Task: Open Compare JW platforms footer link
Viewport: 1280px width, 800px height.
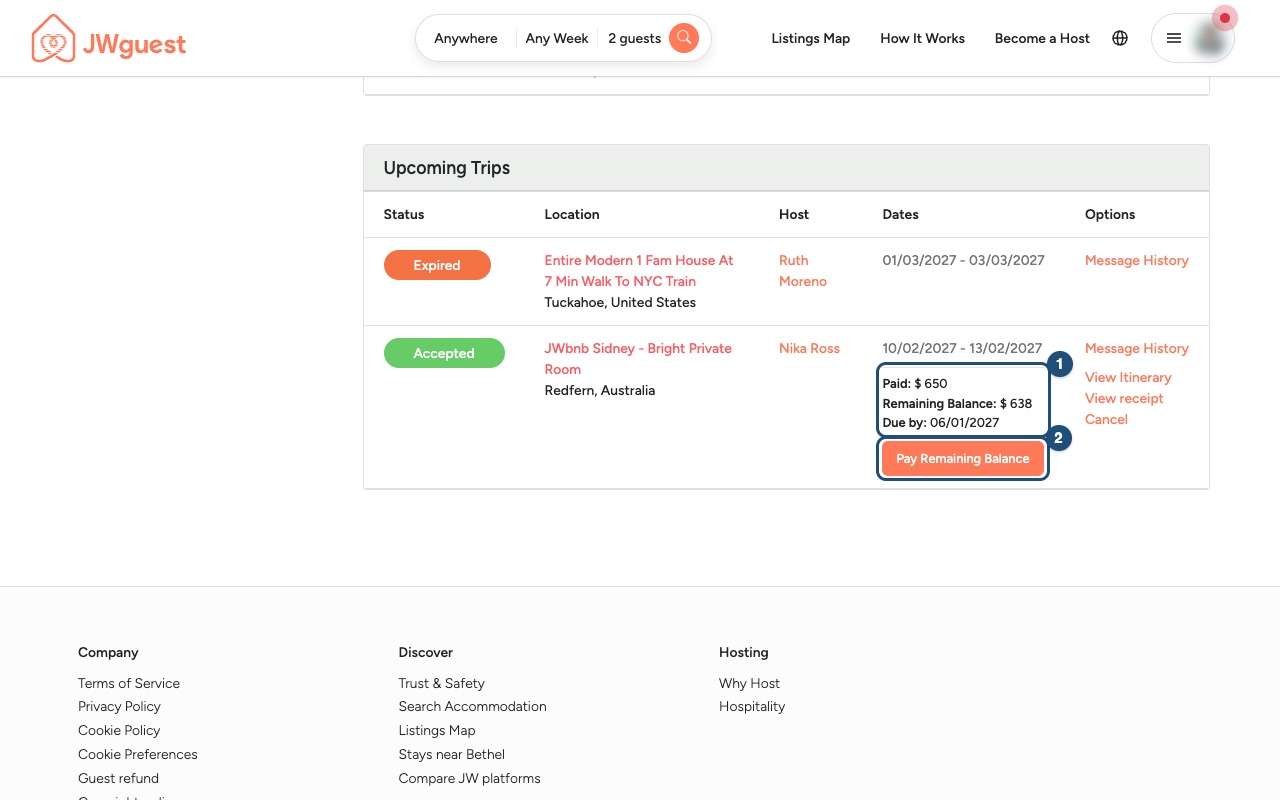Action: point(469,778)
